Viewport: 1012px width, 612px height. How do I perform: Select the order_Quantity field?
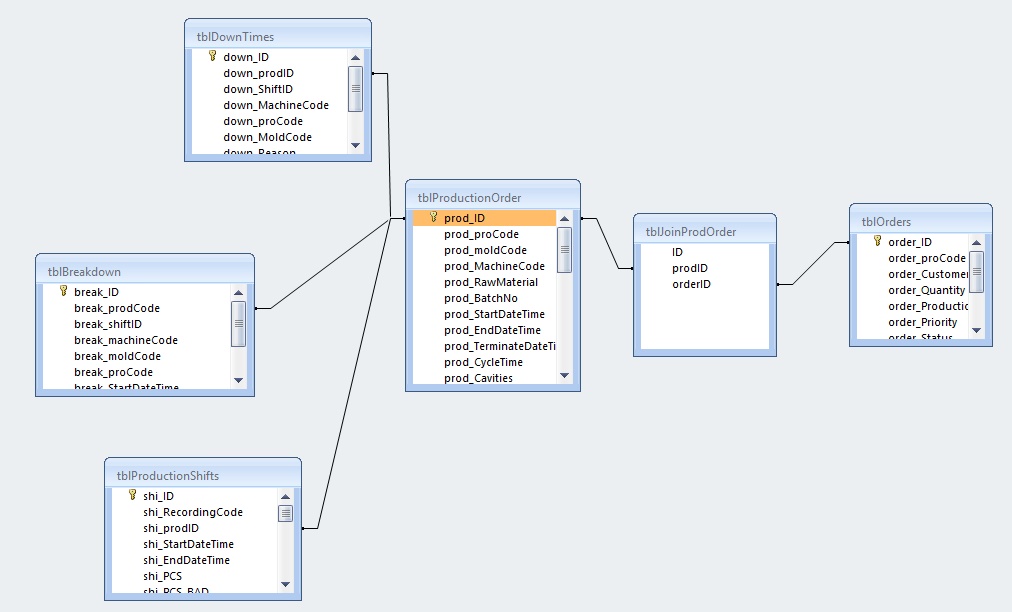point(927,291)
